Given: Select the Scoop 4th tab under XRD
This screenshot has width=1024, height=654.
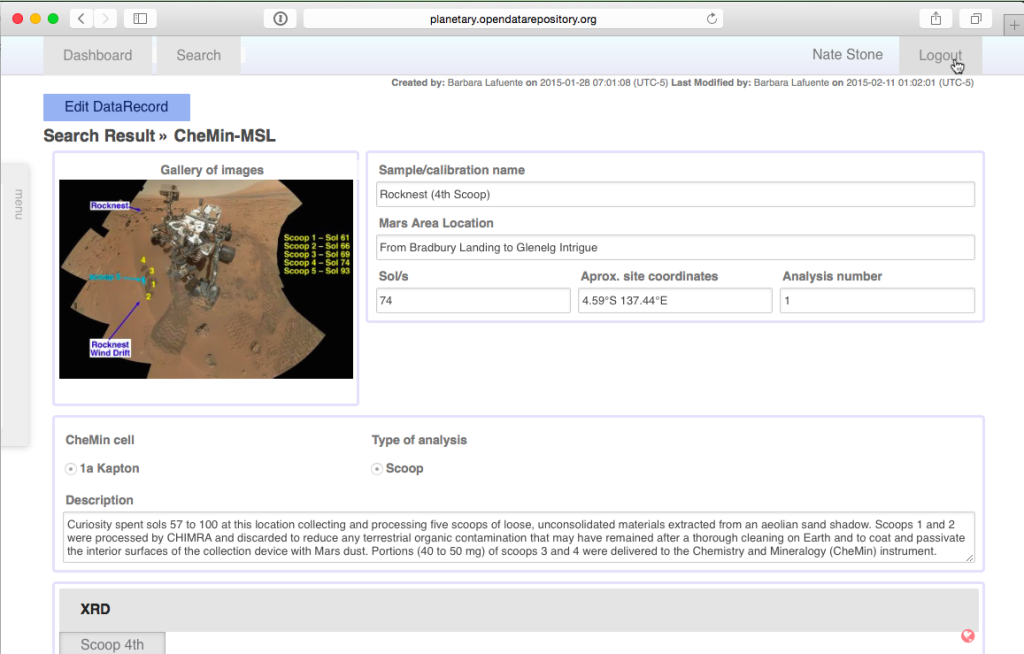Looking at the screenshot, I should (x=112, y=643).
